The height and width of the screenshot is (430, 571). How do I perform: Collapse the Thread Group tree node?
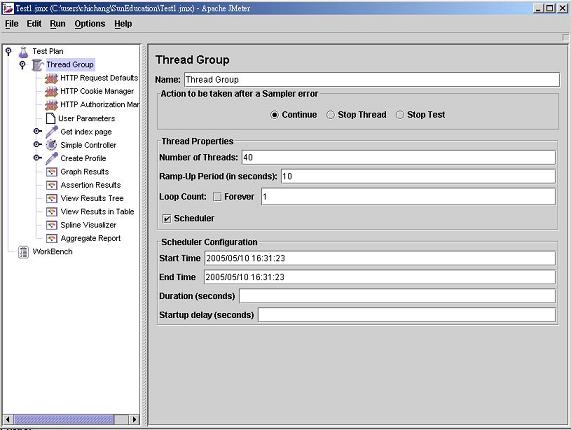click(23, 65)
